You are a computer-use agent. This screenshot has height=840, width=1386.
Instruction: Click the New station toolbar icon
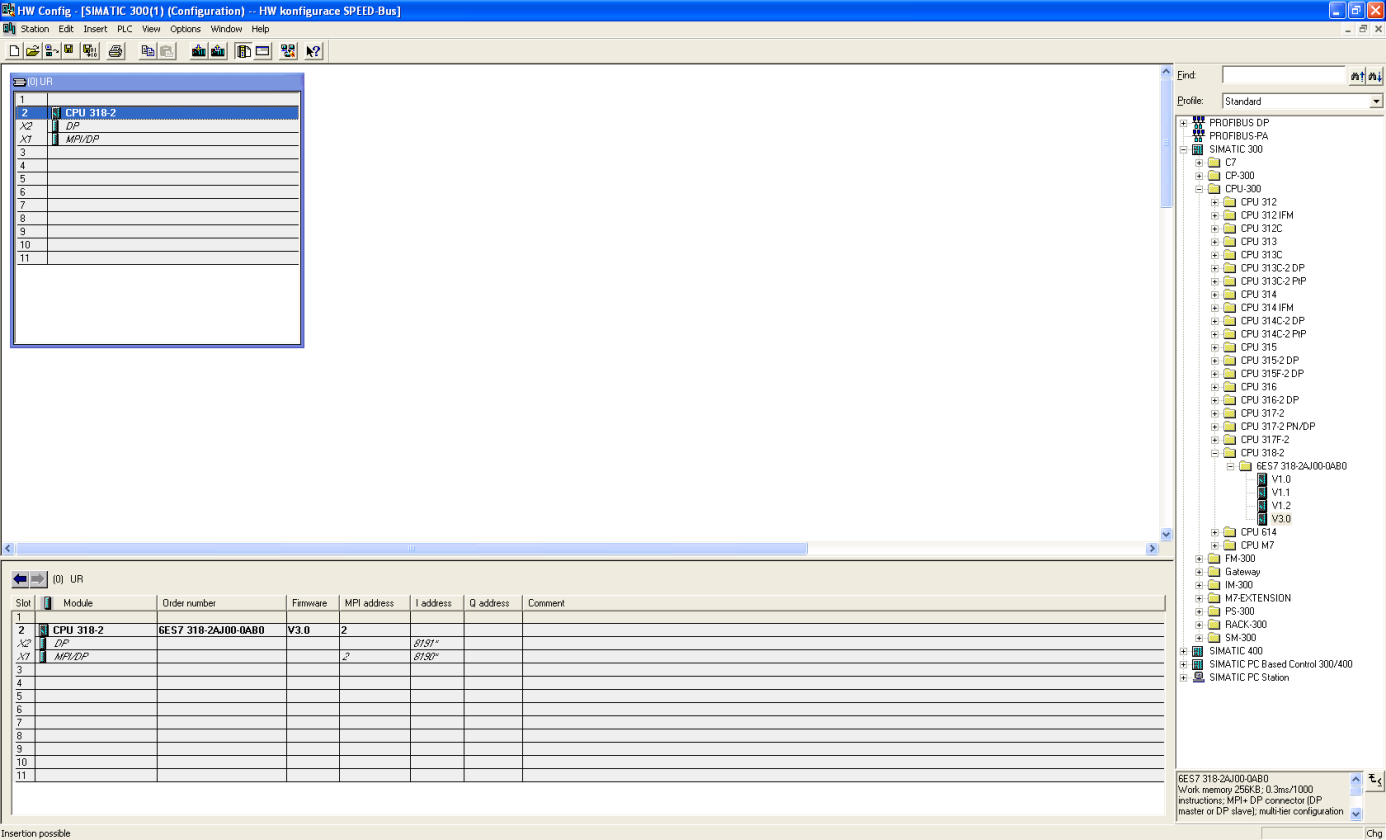coord(14,50)
